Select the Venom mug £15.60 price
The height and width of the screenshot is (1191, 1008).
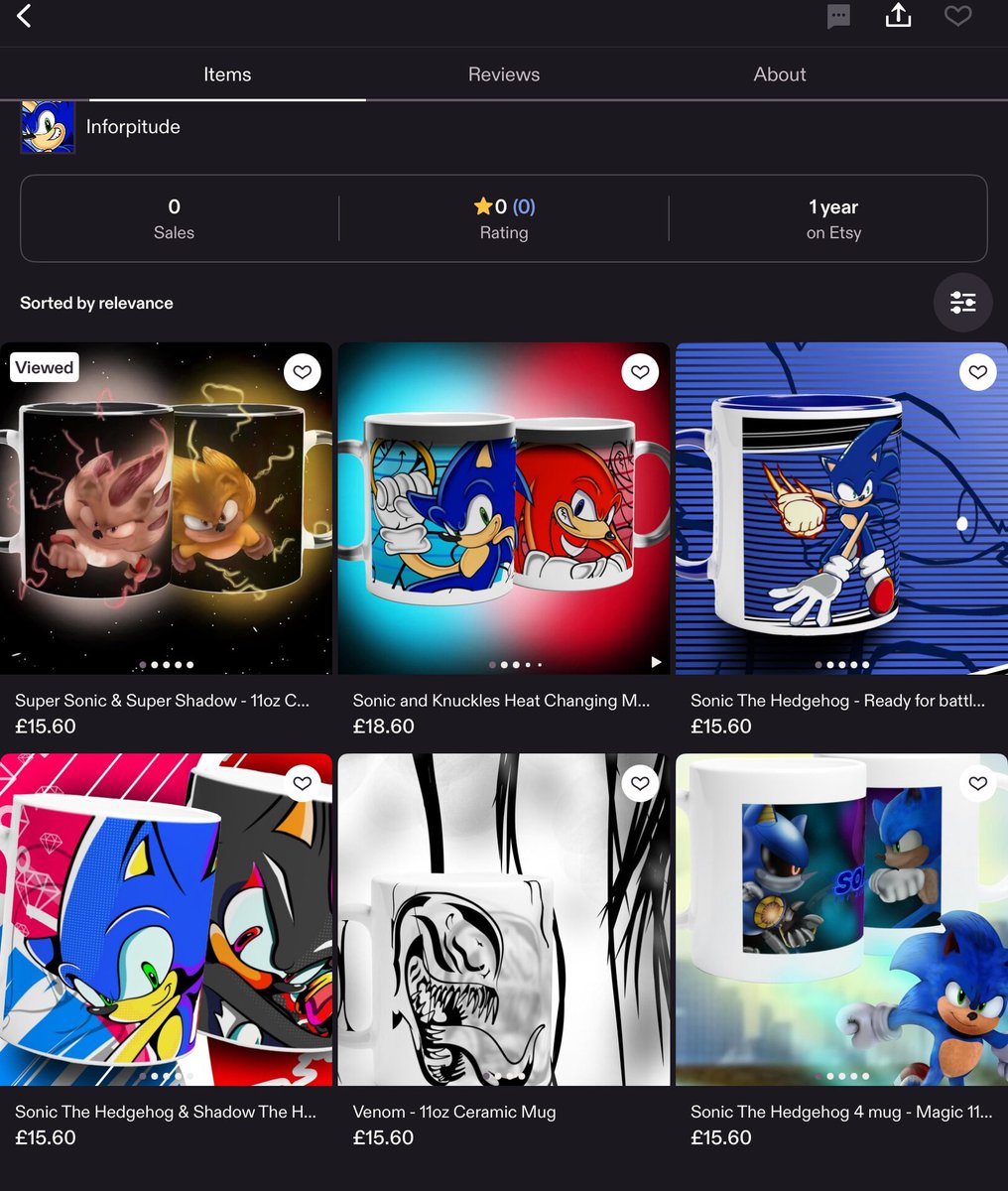[x=383, y=1138]
